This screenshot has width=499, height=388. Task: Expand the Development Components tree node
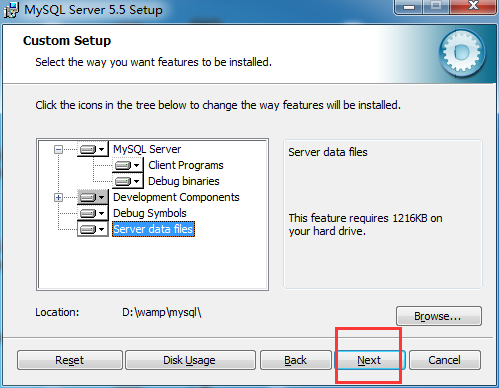click(58, 197)
